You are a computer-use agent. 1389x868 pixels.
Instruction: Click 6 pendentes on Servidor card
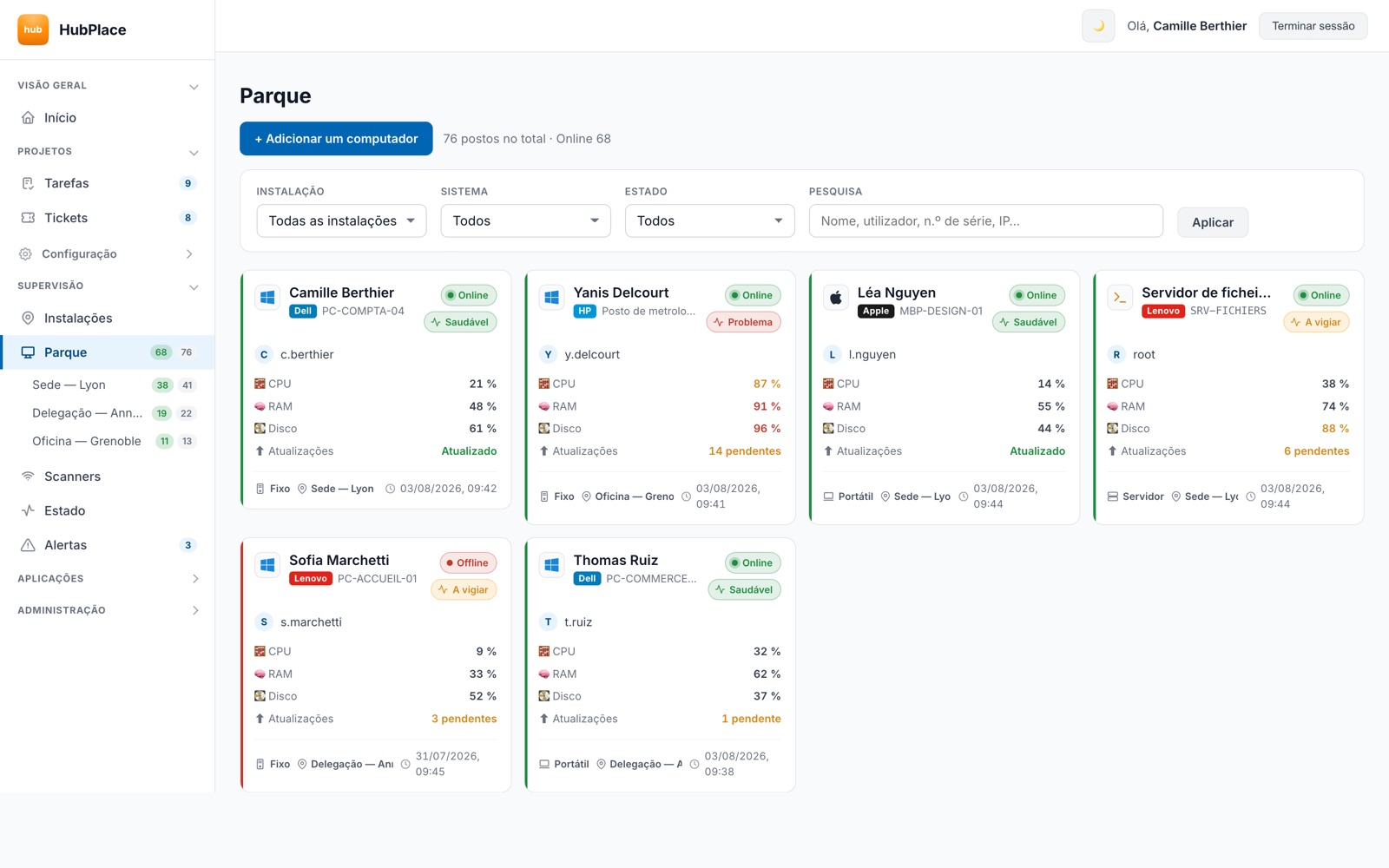tap(1316, 451)
